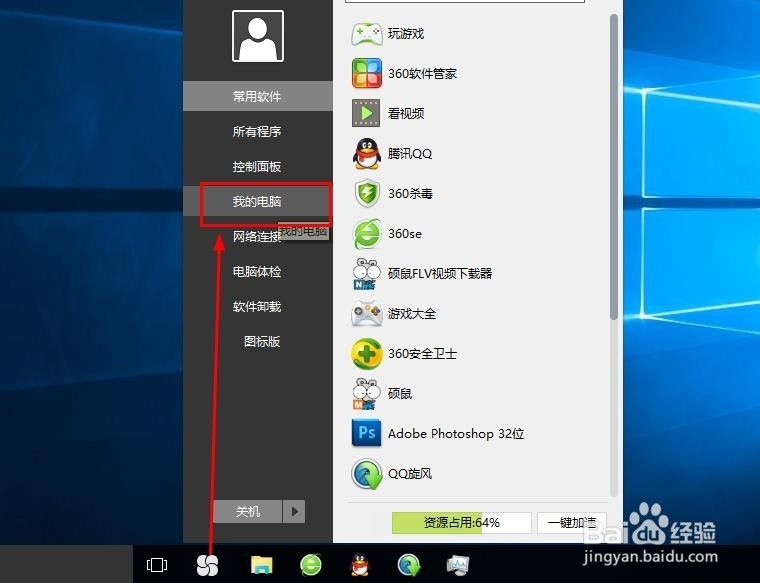
Task: Click the 360杀毒 text label
Action: click(x=411, y=194)
